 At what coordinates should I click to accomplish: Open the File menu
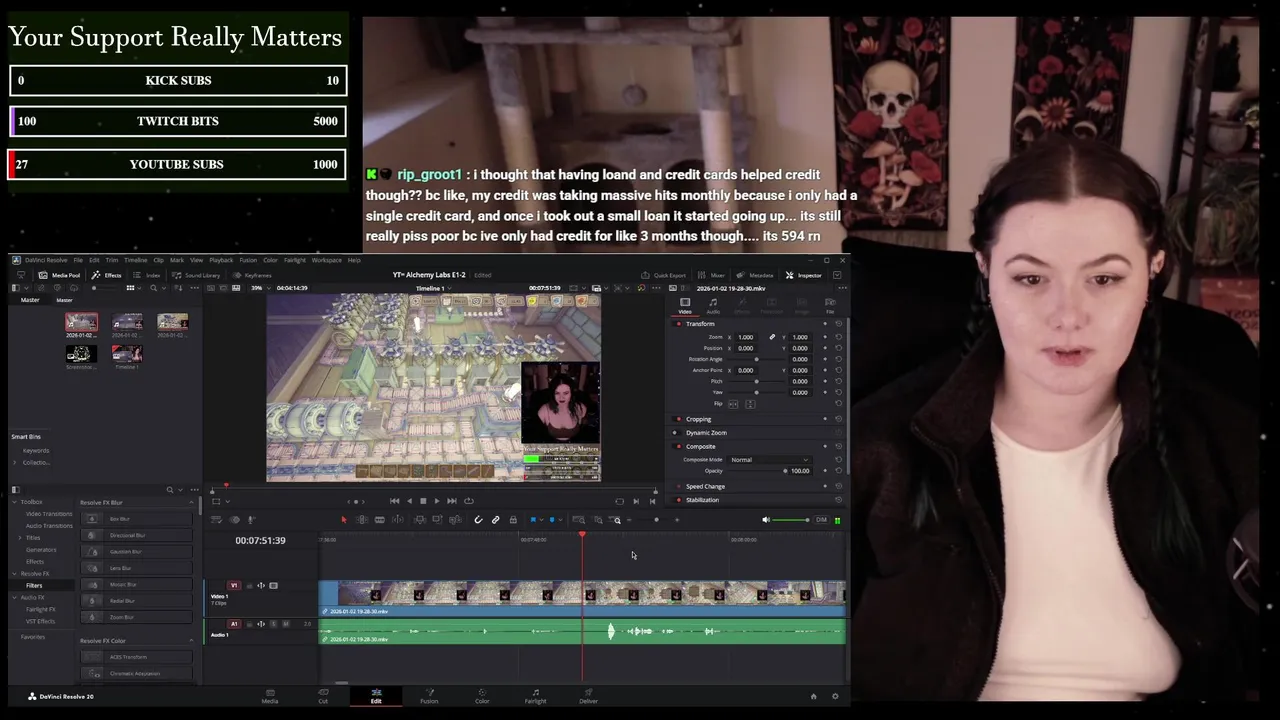tap(78, 260)
